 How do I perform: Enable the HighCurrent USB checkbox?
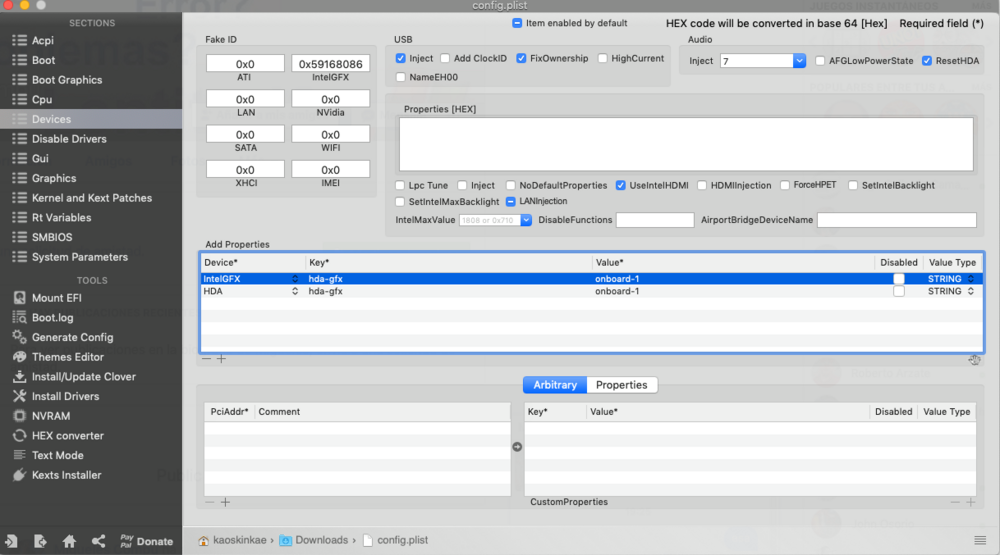tap(602, 59)
